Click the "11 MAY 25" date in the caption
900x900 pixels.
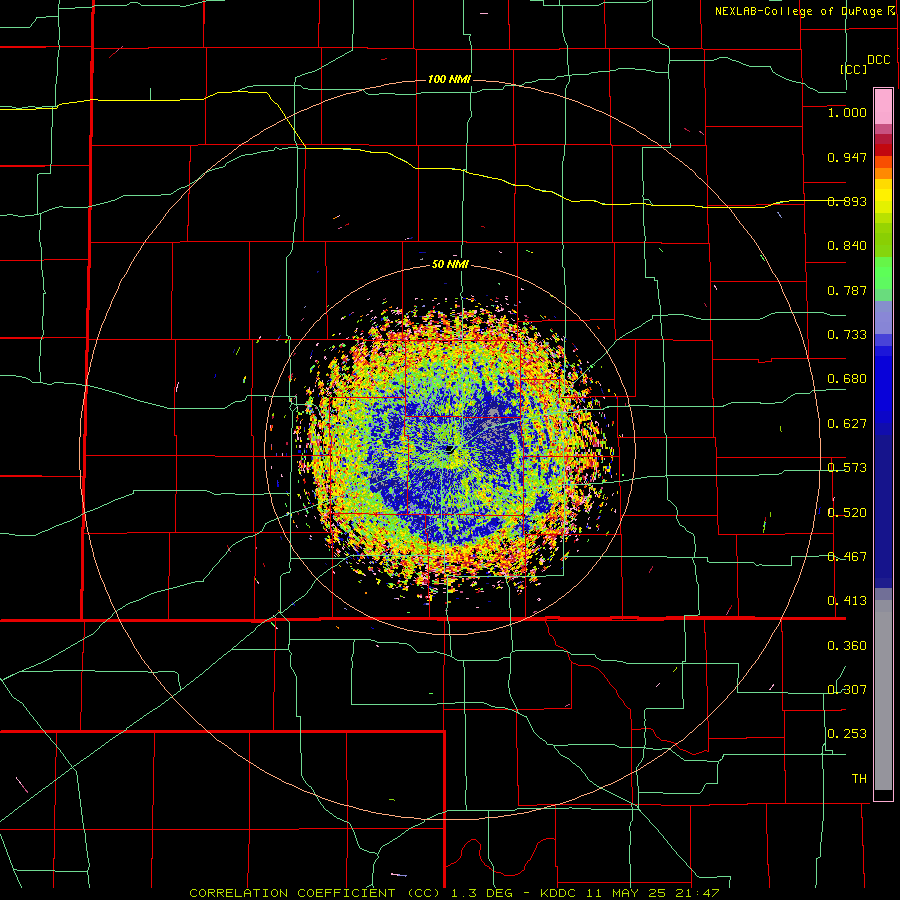[x=628, y=893]
